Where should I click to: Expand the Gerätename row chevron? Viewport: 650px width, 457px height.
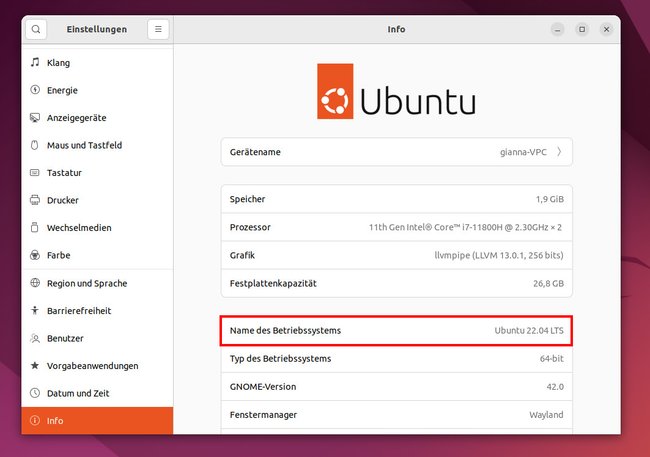coord(559,152)
